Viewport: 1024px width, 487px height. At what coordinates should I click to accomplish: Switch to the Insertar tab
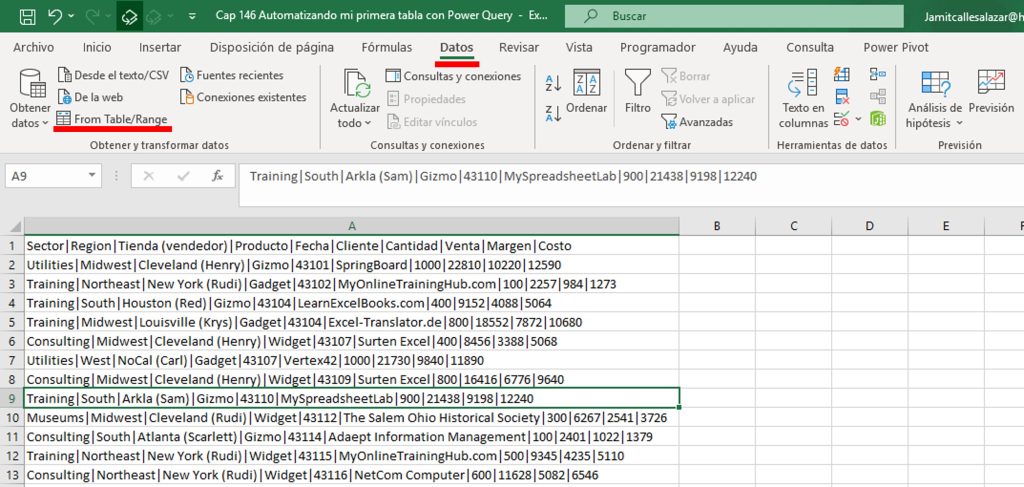pyautogui.click(x=160, y=48)
